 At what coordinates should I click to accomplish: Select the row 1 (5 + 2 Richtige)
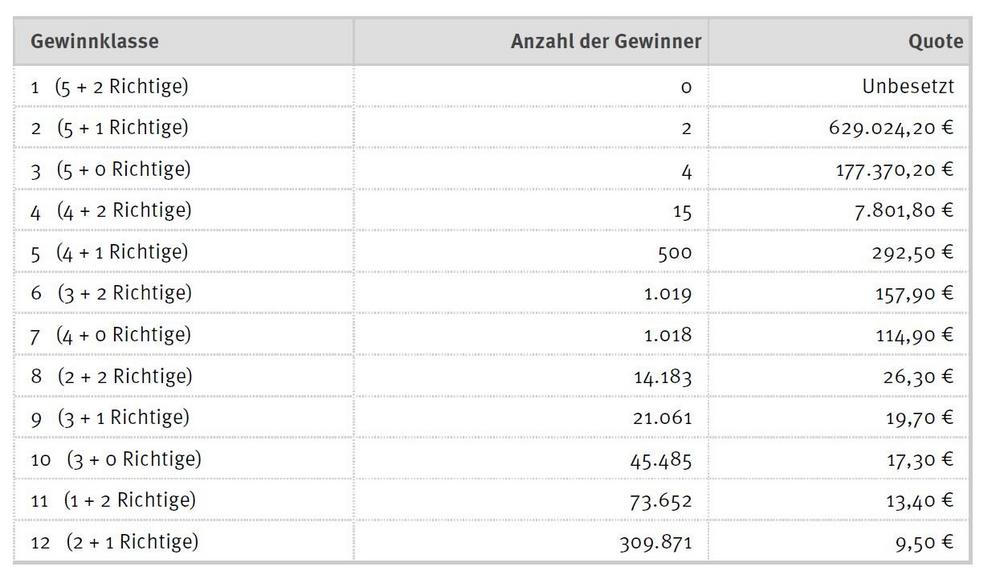pos(490,86)
